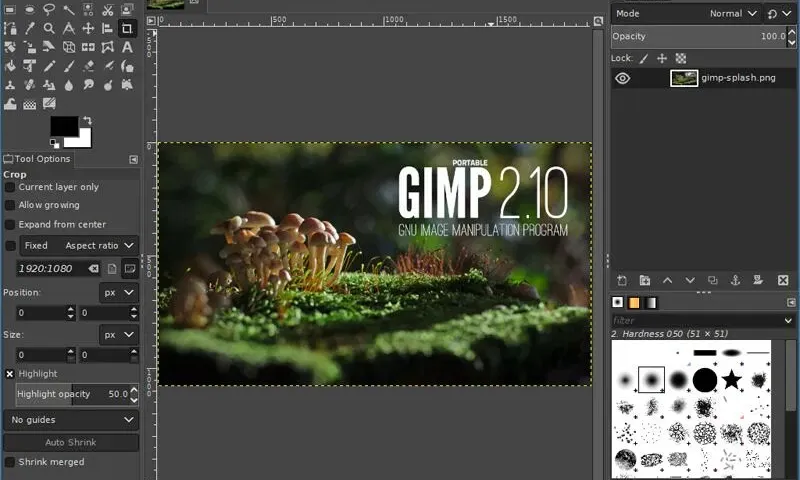Hide gimp-splash.png layer via eye icon
The height and width of the screenshot is (480, 800).
(622, 78)
